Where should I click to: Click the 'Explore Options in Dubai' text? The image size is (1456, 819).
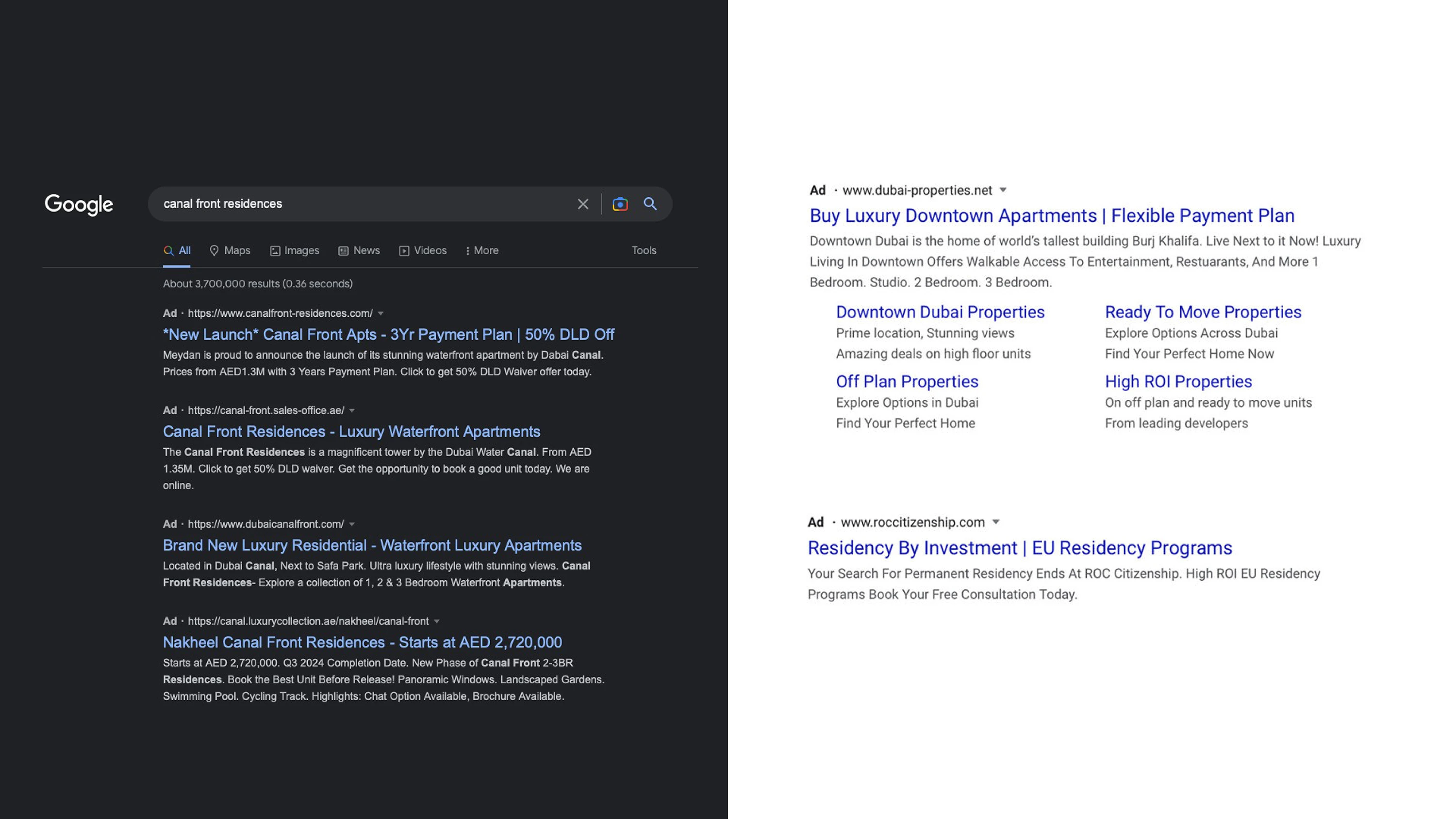[907, 403]
